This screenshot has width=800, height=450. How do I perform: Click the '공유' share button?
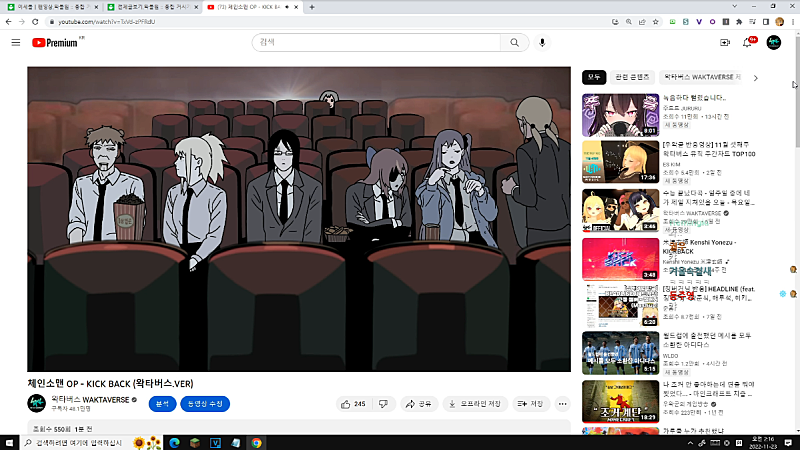419,404
